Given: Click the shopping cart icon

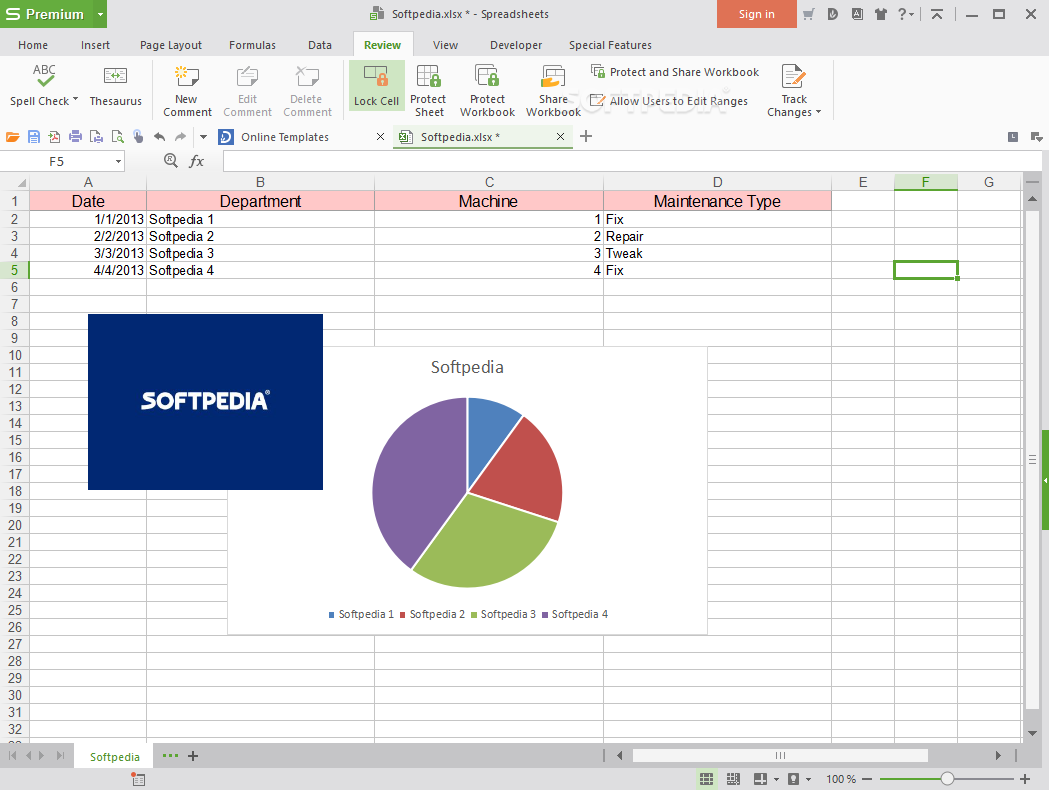Looking at the screenshot, I should pos(809,14).
